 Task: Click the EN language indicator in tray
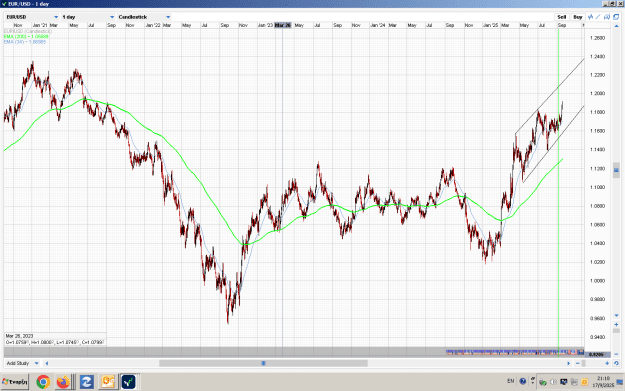tap(511, 381)
